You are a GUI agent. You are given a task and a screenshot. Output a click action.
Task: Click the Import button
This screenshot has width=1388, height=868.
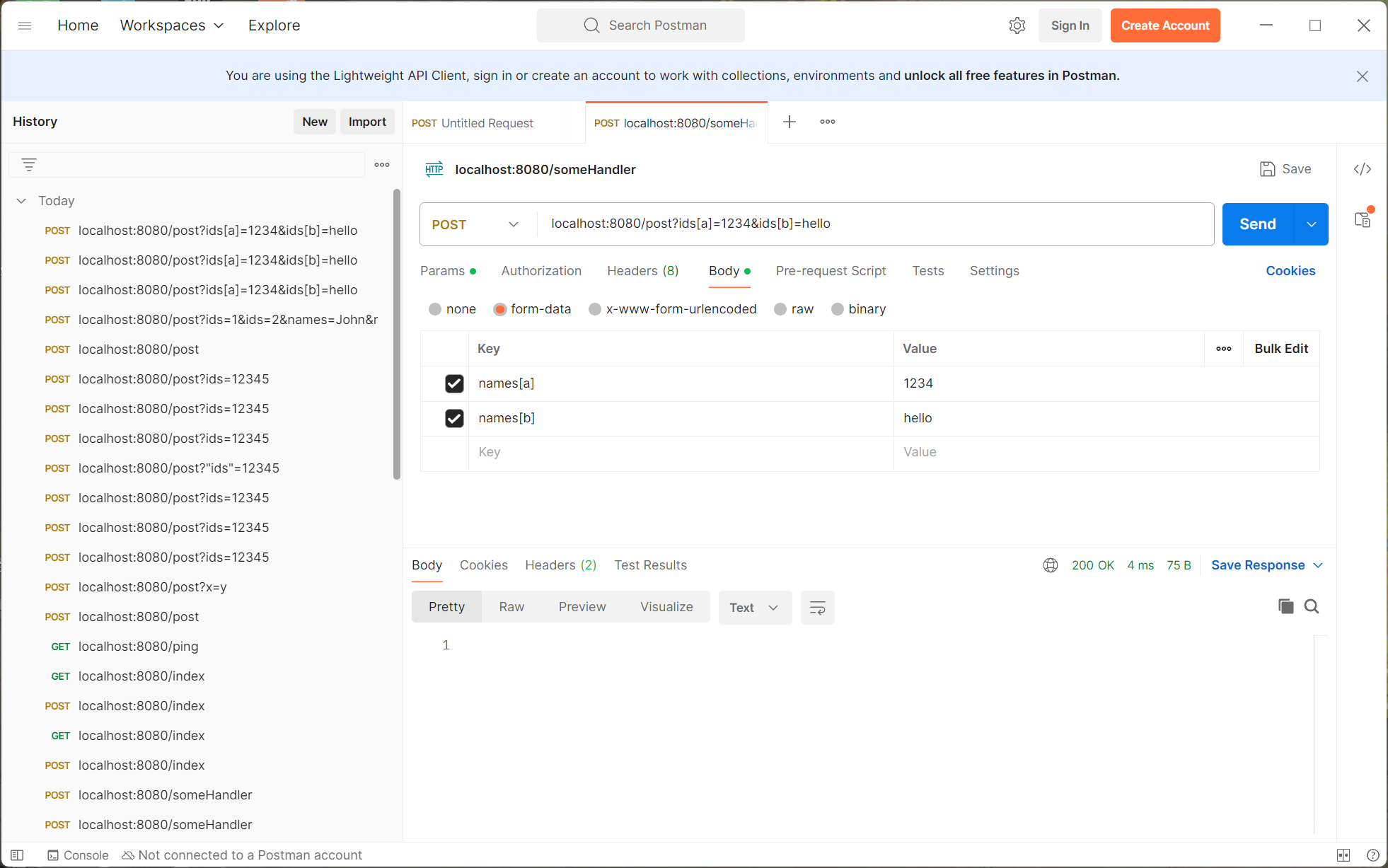pyautogui.click(x=367, y=122)
